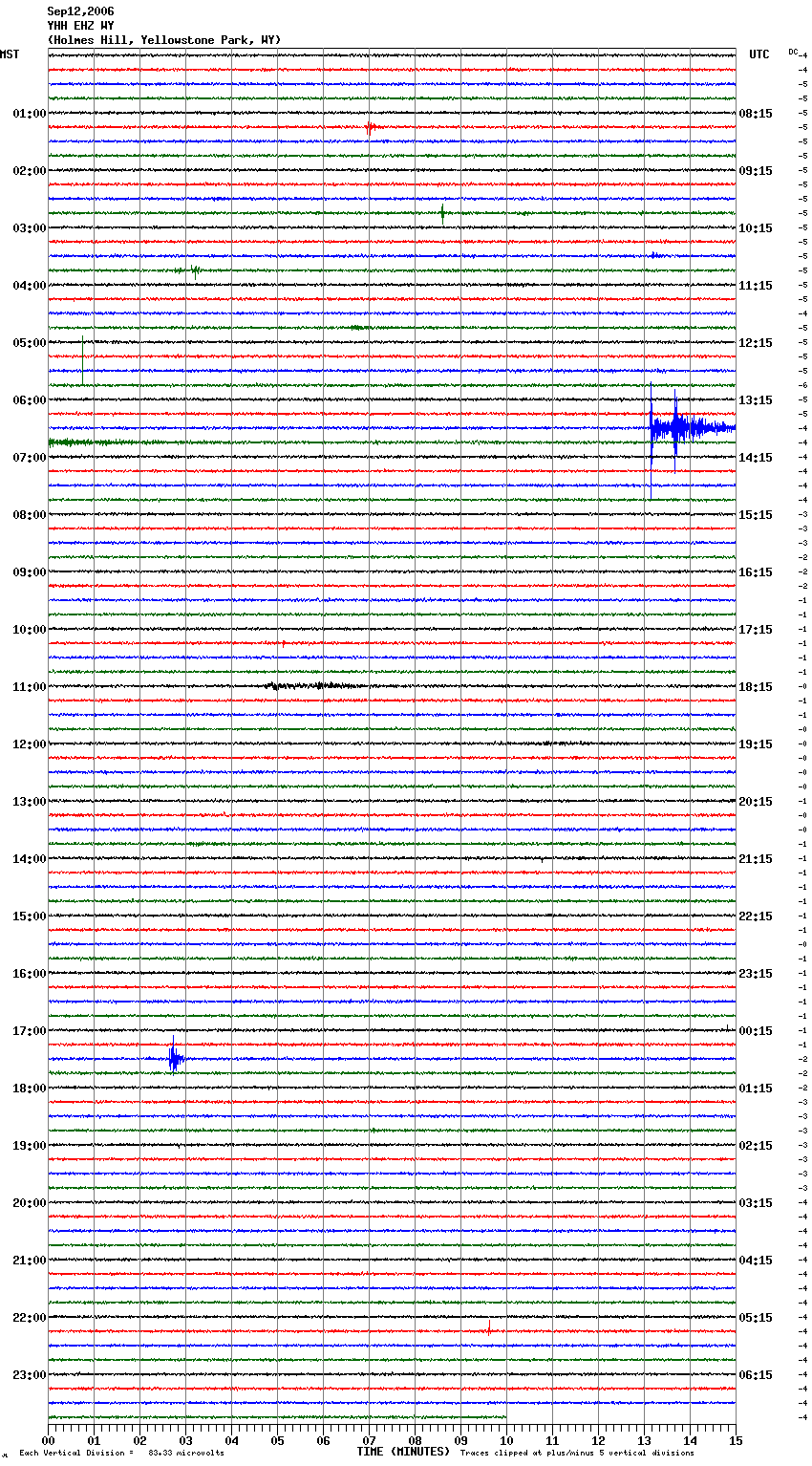The width and height of the screenshot is (812, 1466).
Task: Click the 'Traces clipped at plus/minus 5 vertical divisions' note
Action: [x=577, y=1453]
